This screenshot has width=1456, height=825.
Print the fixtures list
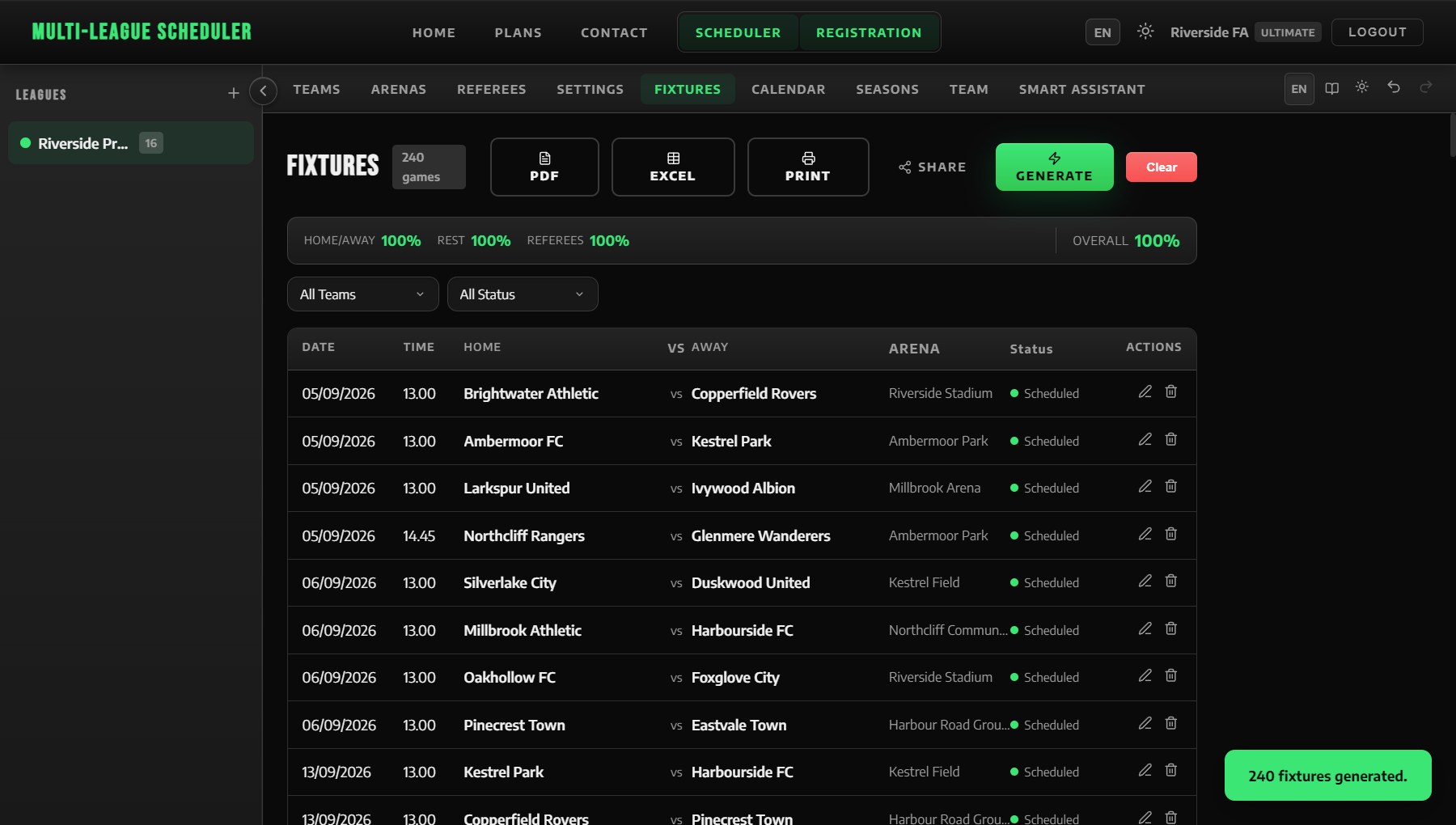point(808,167)
